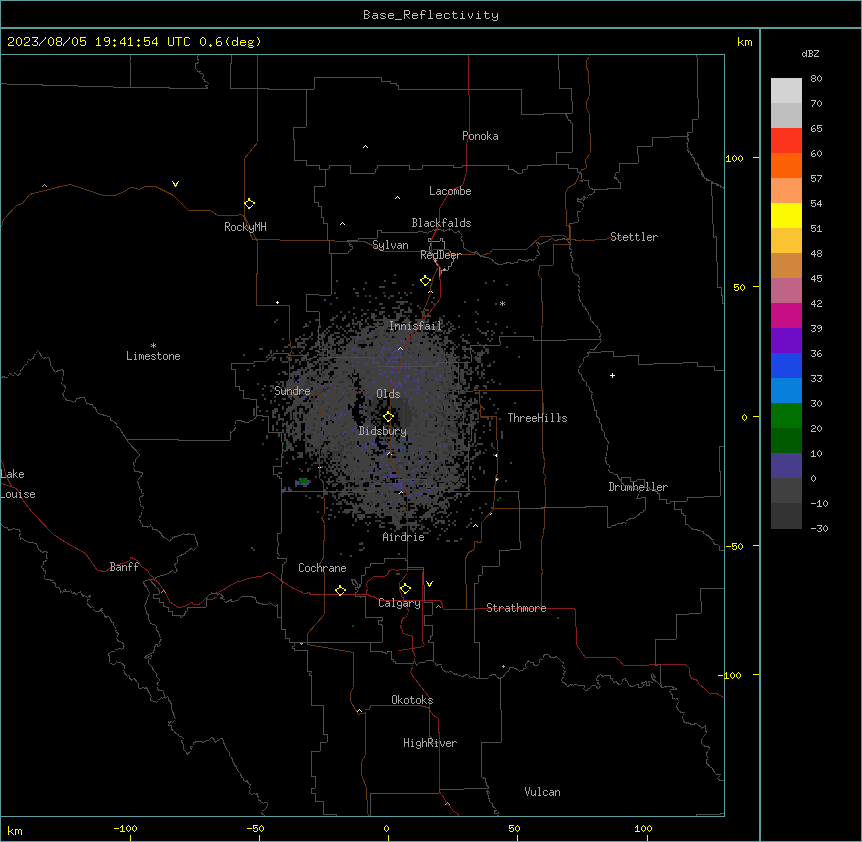Click the Sylvan label

pos(390,245)
